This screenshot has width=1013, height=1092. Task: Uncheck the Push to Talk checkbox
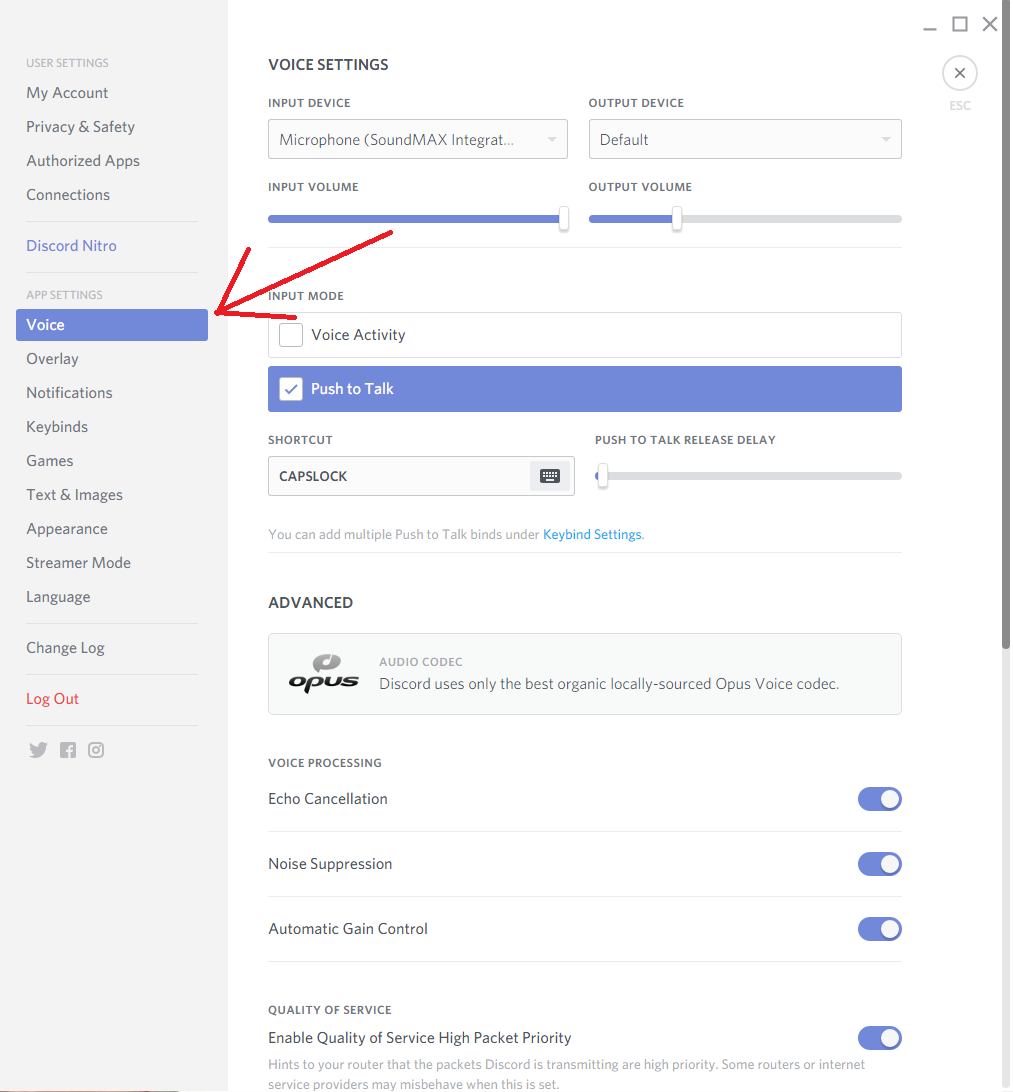coord(291,389)
